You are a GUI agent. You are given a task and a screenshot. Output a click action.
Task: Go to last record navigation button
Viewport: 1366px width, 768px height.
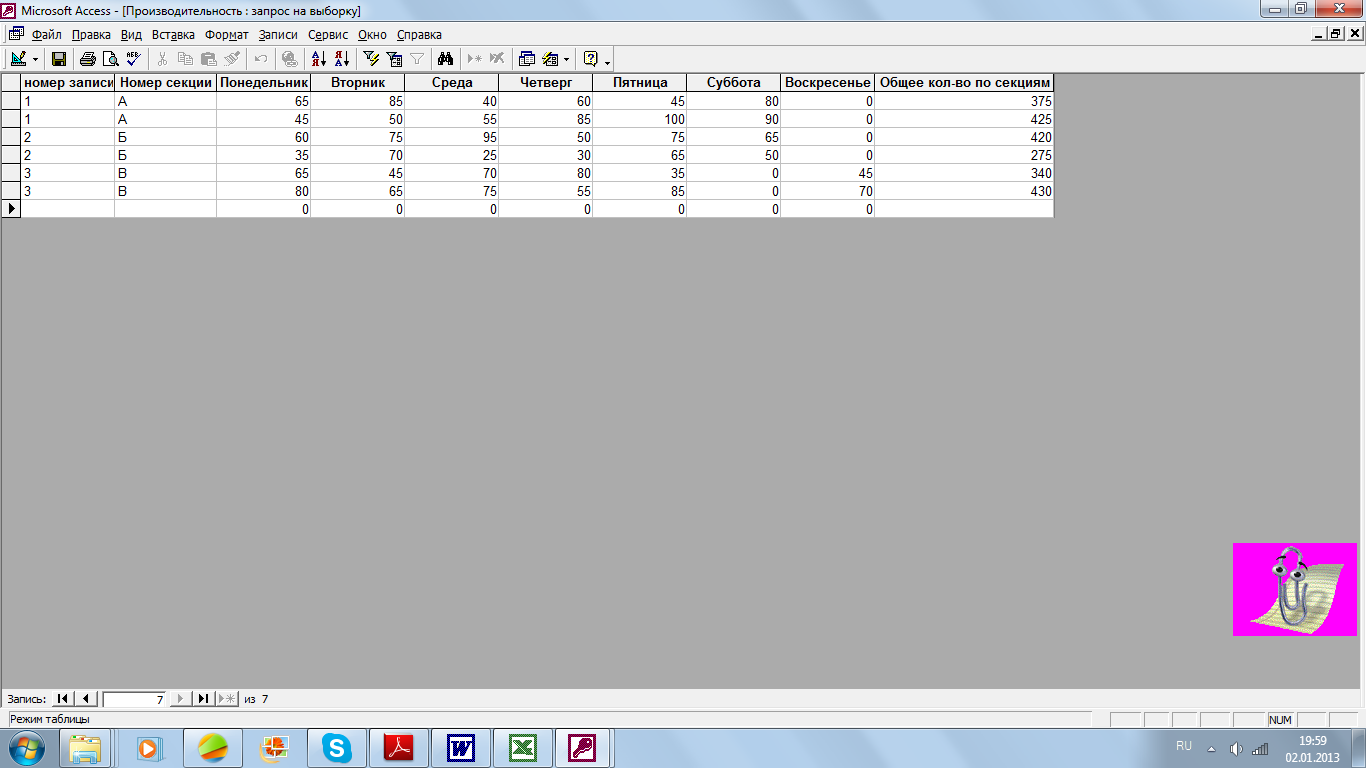(x=203, y=699)
